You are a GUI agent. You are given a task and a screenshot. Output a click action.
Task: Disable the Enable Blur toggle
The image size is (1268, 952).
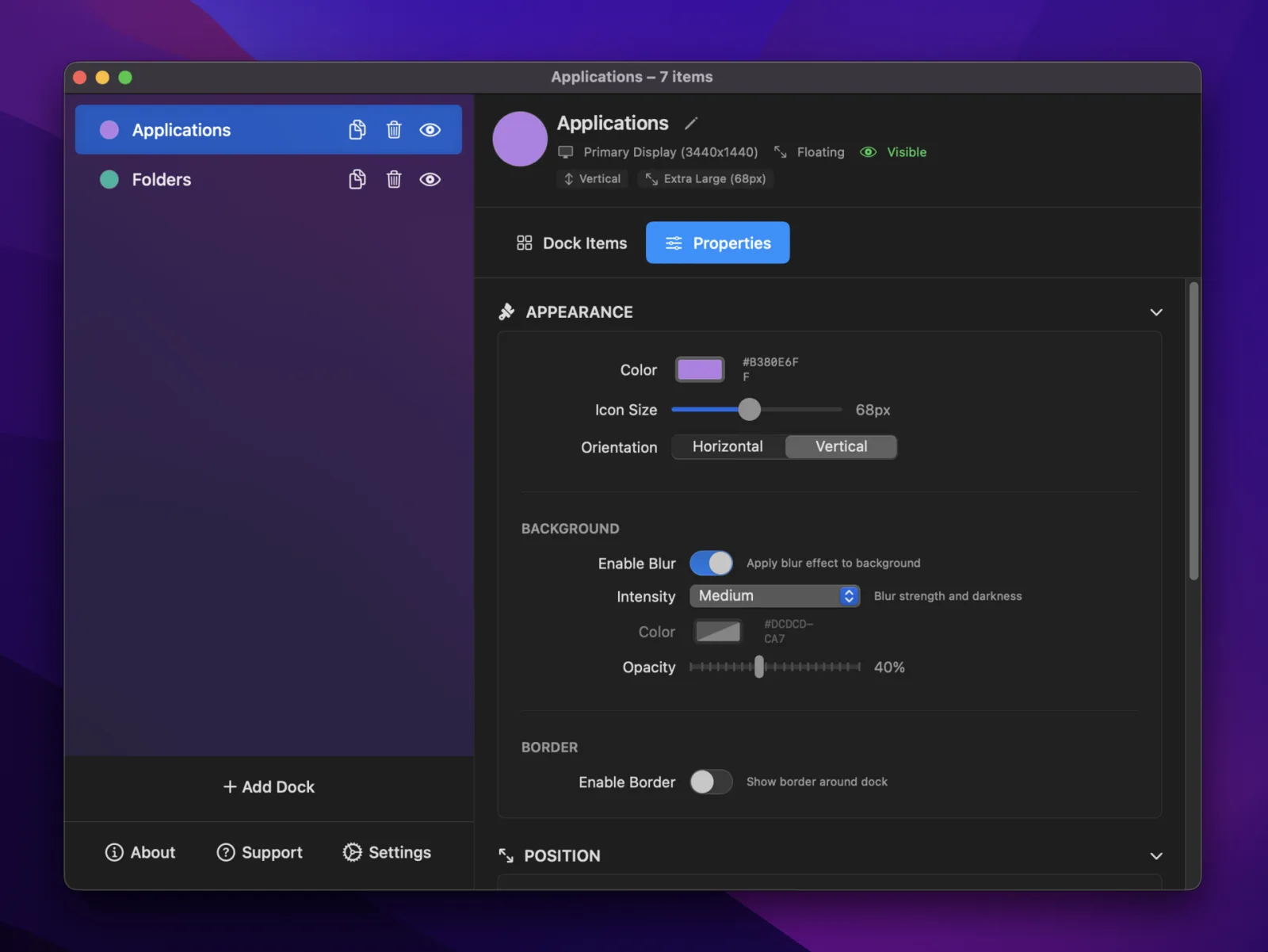pyautogui.click(x=711, y=564)
